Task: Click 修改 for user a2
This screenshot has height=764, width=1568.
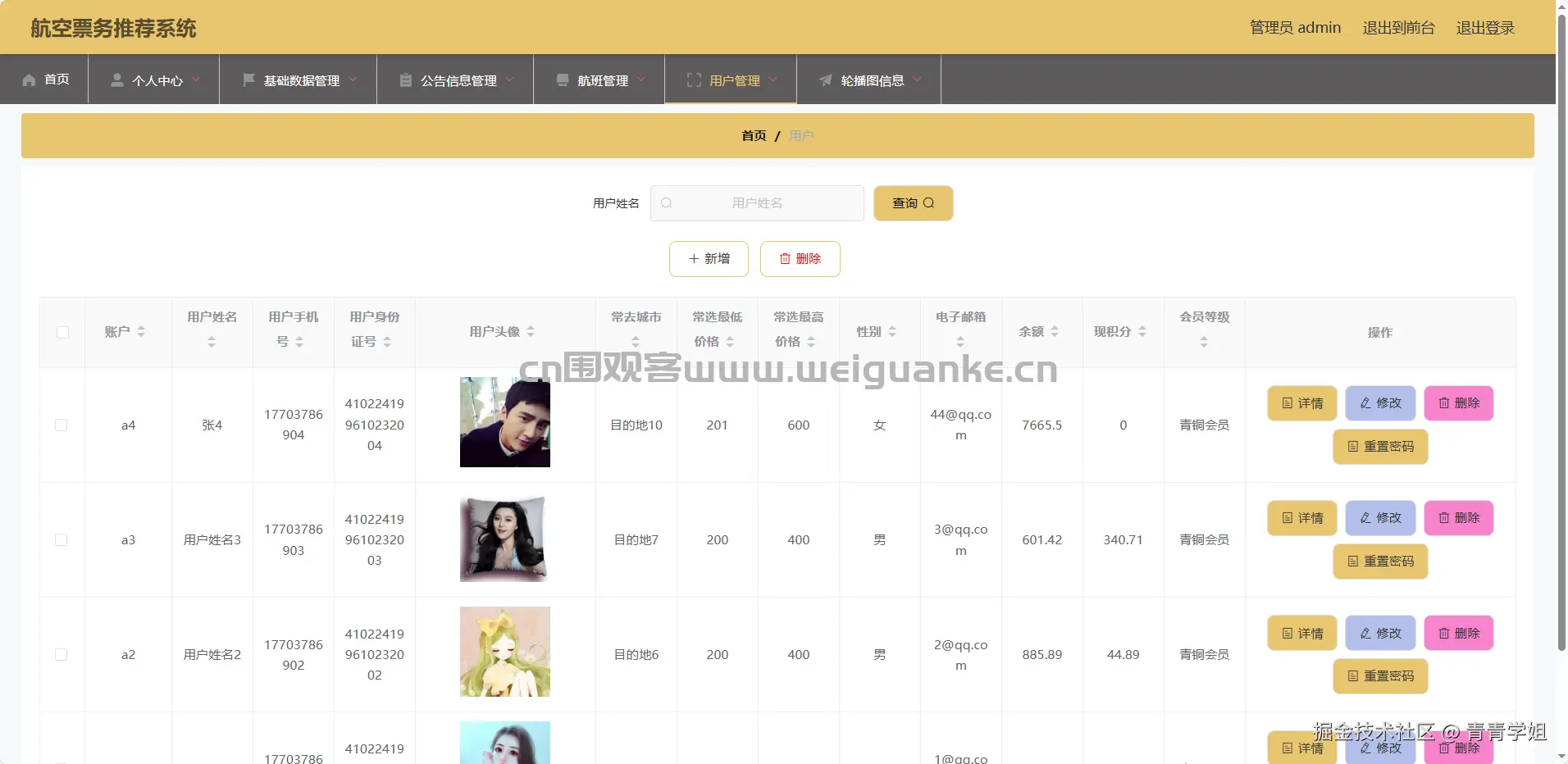Action: coord(1380,633)
